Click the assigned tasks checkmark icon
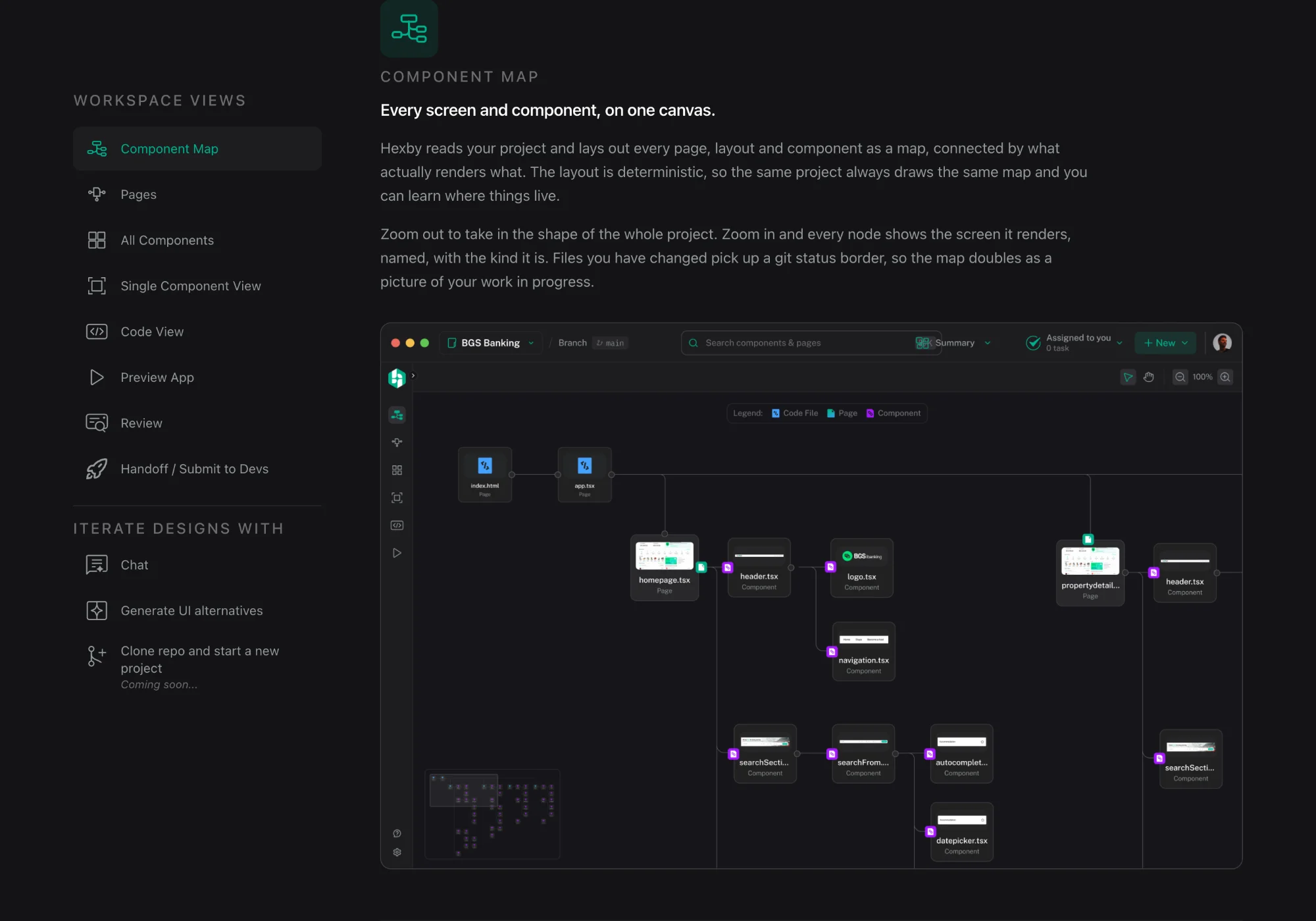This screenshot has width=1316, height=921. click(x=1033, y=342)
